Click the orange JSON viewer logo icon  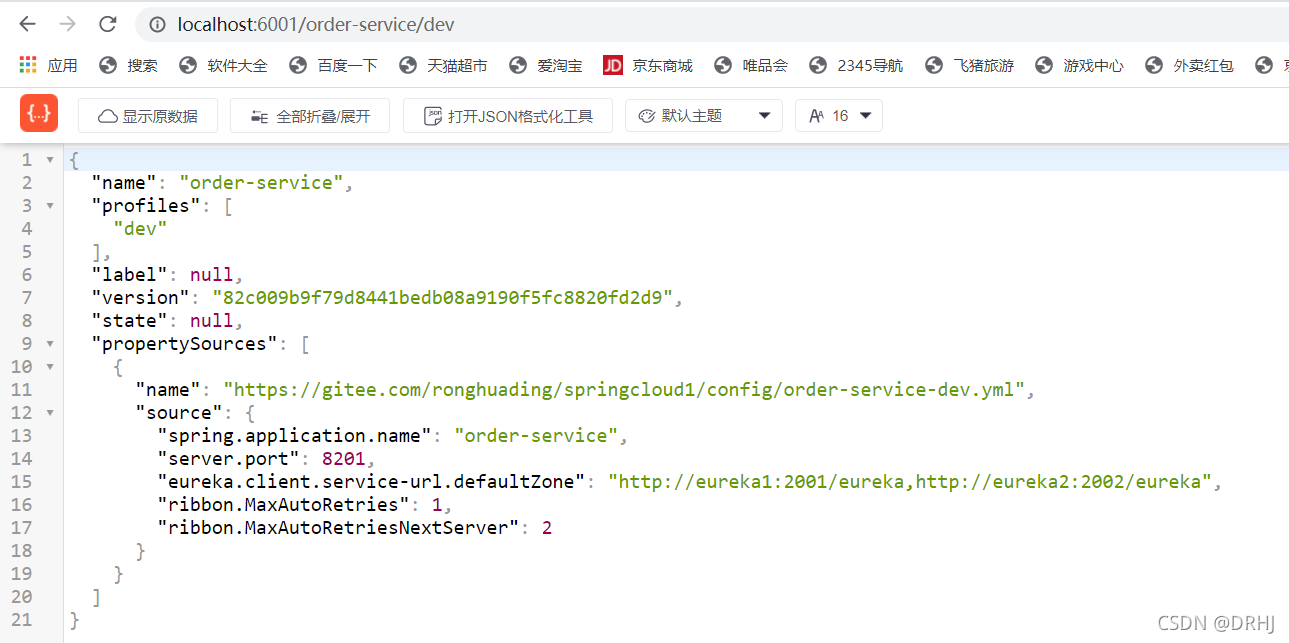click(x=39, y=115)
